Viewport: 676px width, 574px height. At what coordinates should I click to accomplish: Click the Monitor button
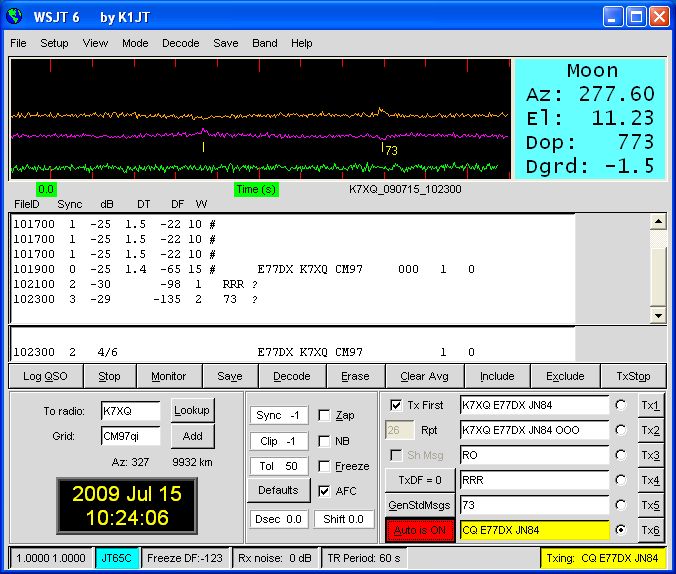(169, 376)
